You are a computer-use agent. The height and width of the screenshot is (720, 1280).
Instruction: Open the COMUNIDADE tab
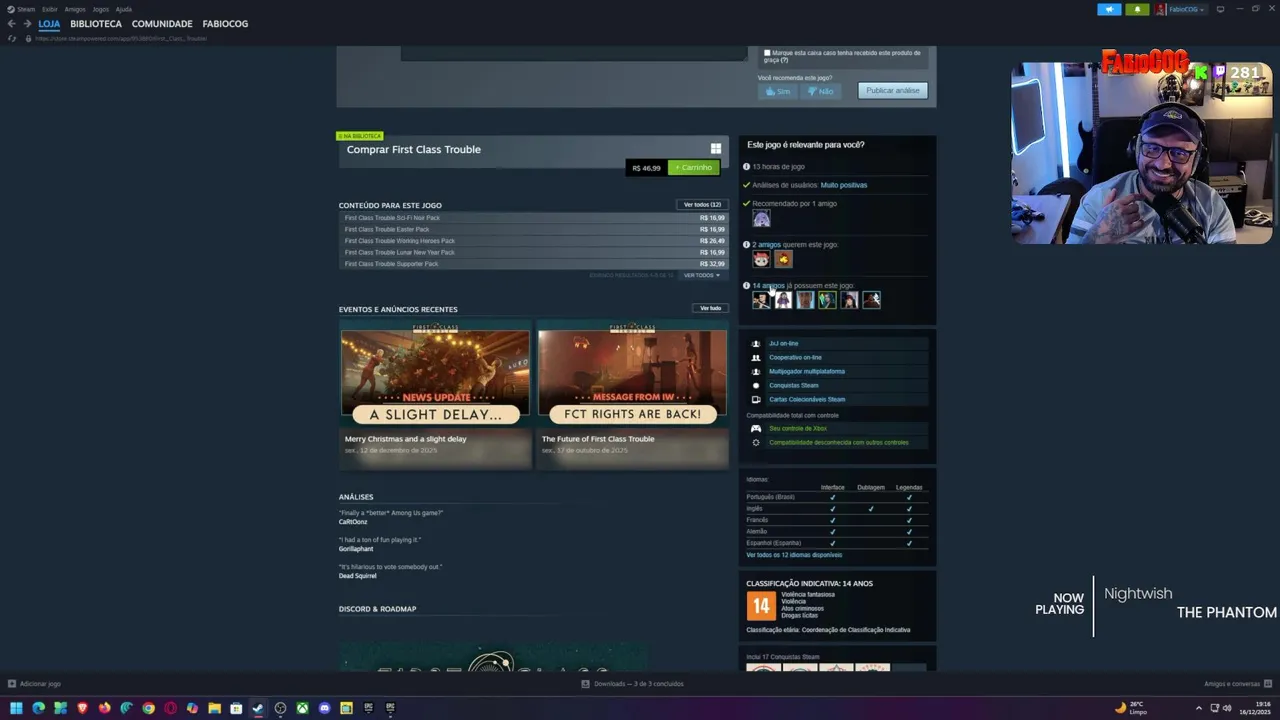pos(162,23)
